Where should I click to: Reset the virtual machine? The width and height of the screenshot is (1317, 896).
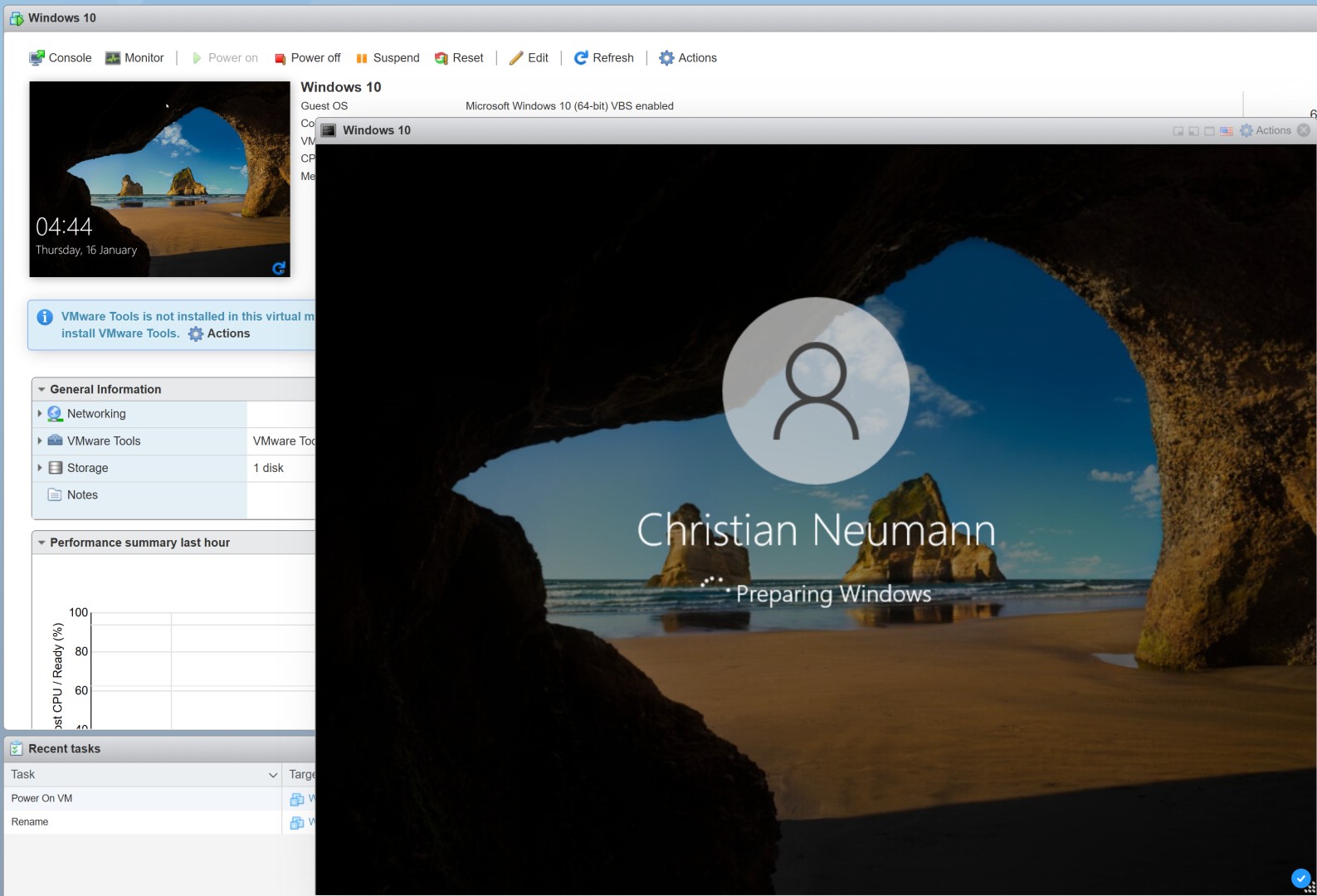tap(459, 58)
